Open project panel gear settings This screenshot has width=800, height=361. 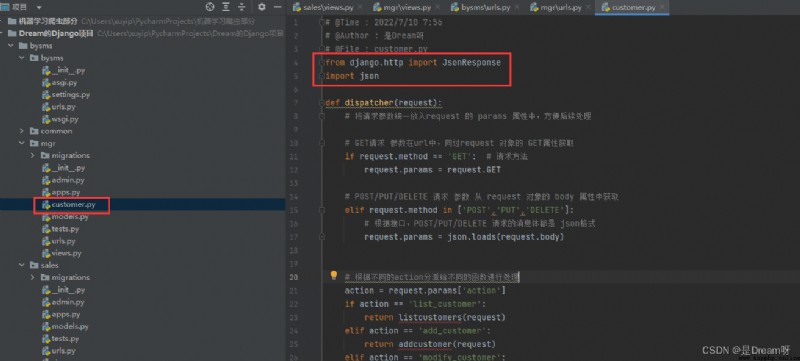click(x=262, y=7)
